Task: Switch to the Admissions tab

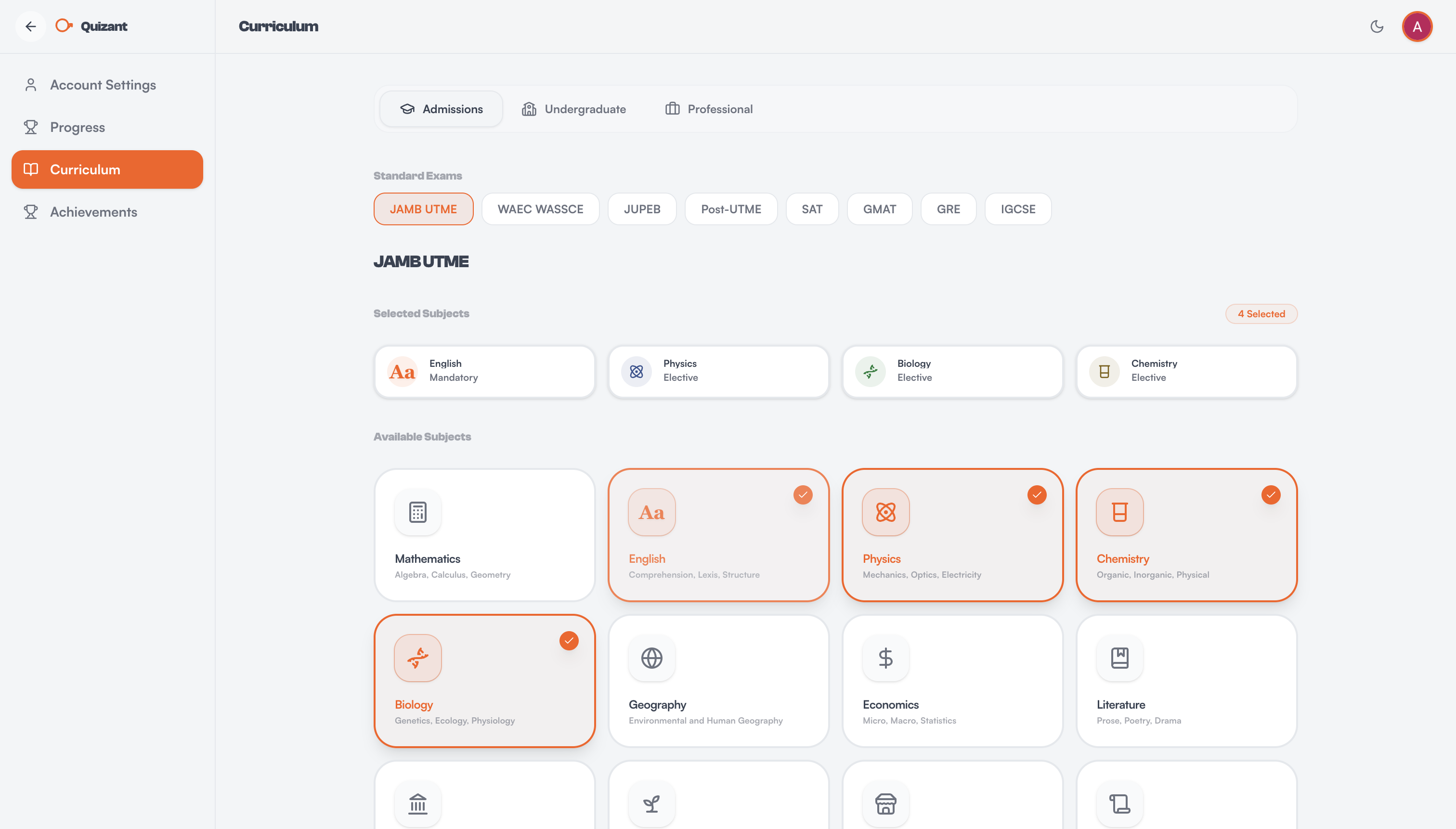Action: coord(442,109)
